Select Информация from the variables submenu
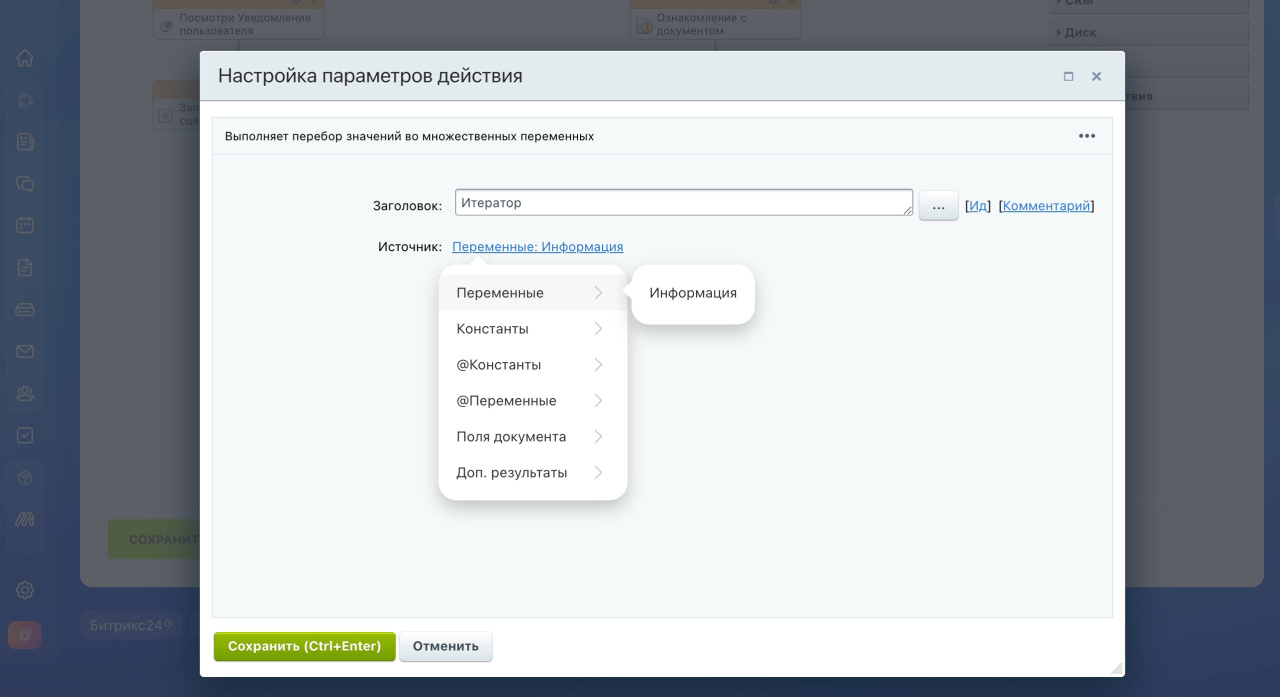Screen dimensions: 1280x697 [692, 294]
